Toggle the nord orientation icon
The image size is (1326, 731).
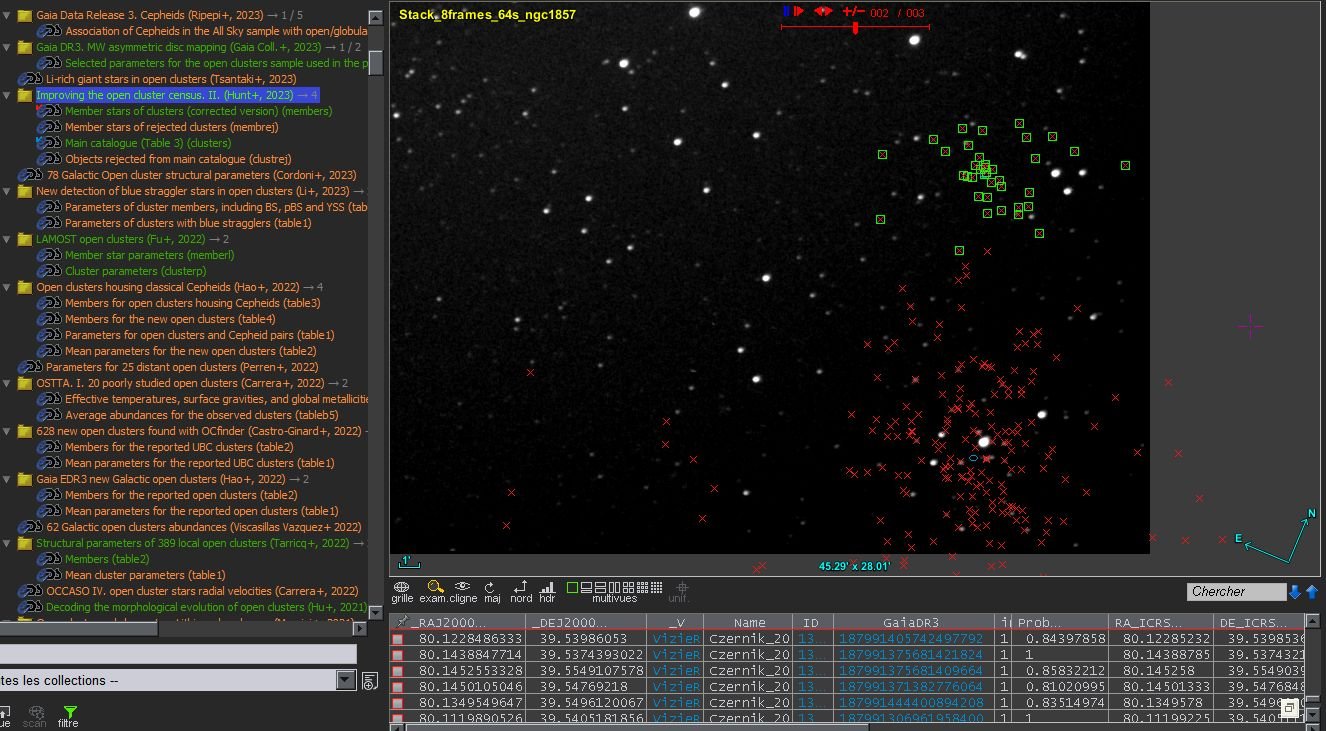(x=520, y=588)
